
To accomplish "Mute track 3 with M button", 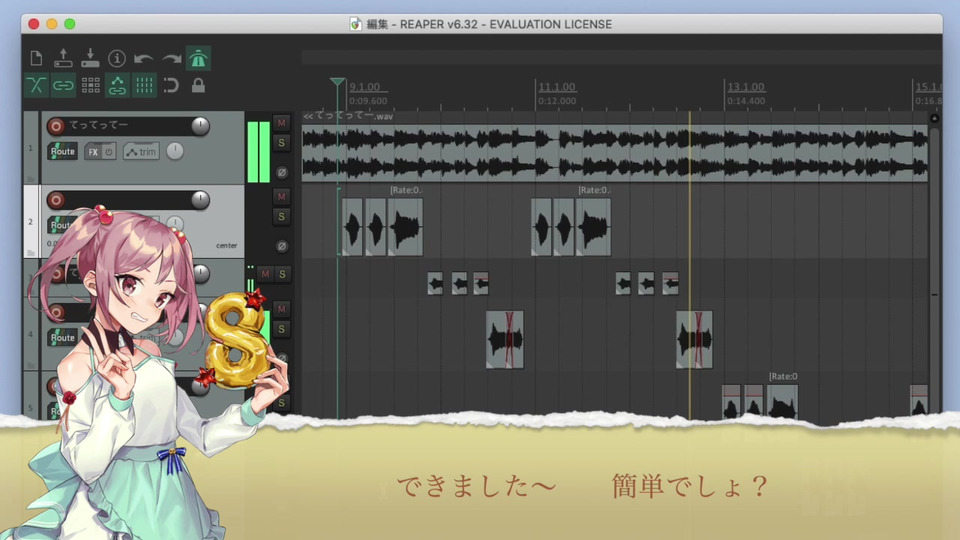I will pos(265,274).
